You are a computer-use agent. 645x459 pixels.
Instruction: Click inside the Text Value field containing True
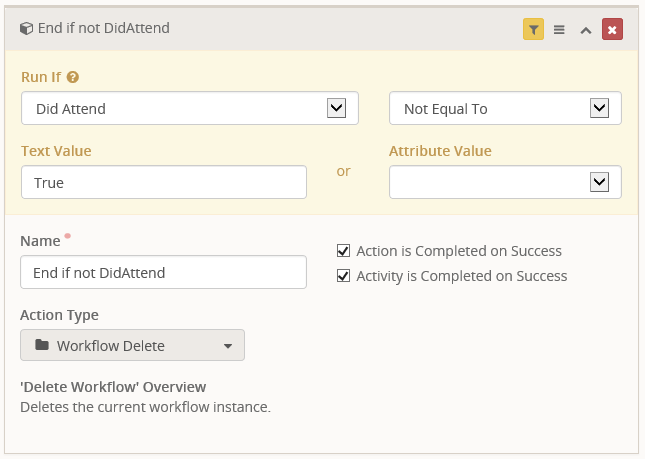[163, 183]
